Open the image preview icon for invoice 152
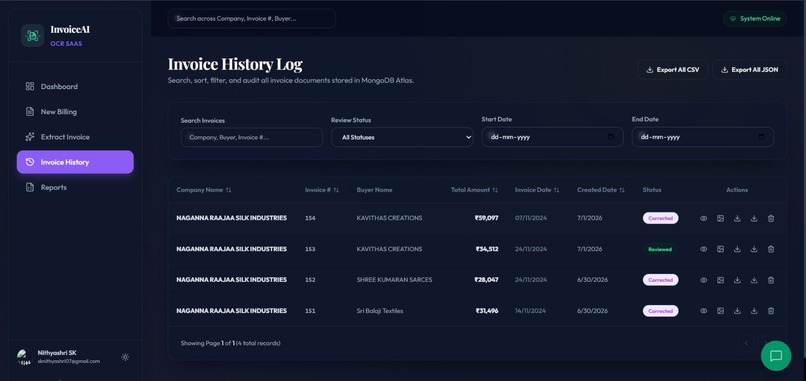The image size is (806, 381). tap(720, 280)
